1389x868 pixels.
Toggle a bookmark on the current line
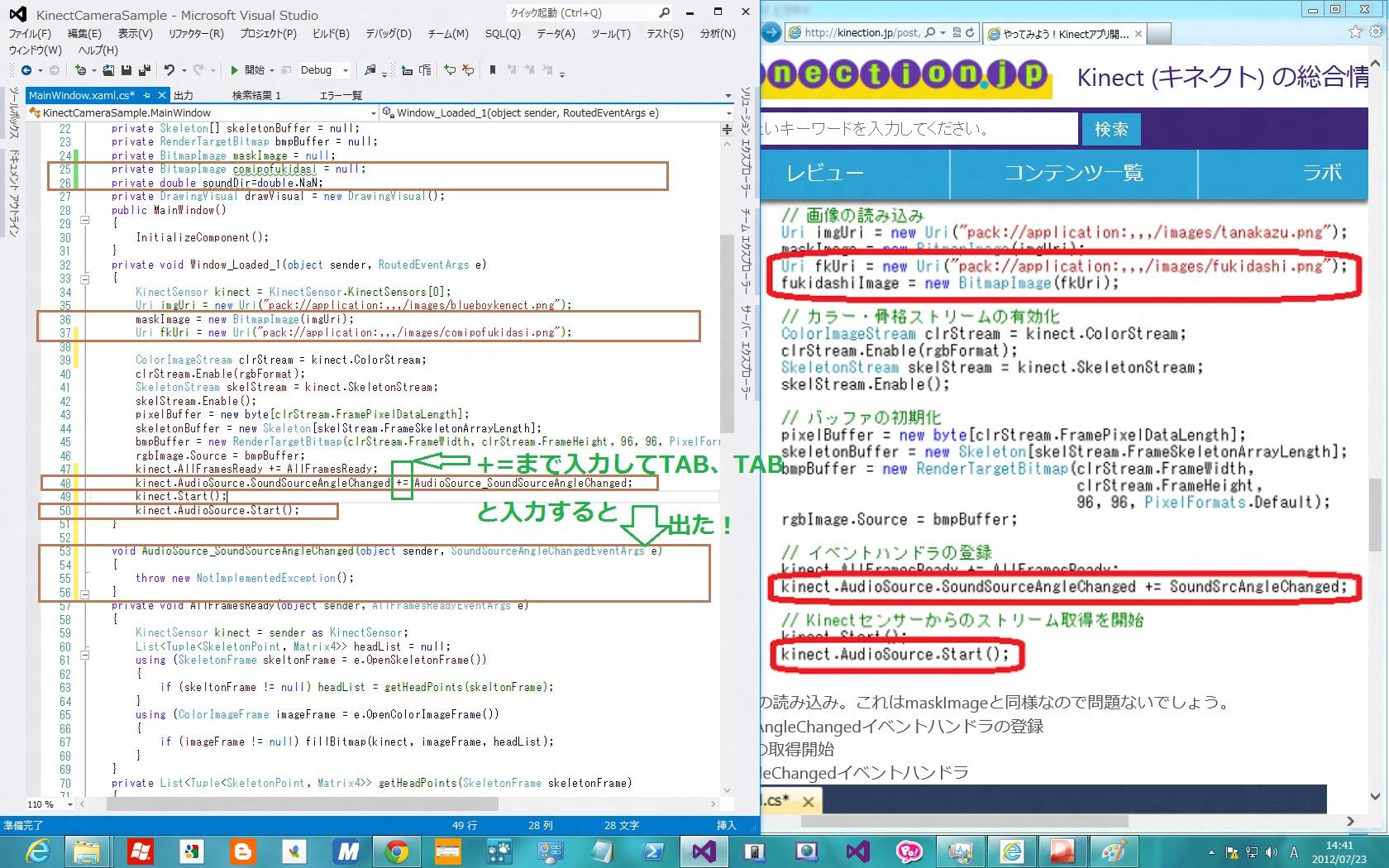[493, 70]
